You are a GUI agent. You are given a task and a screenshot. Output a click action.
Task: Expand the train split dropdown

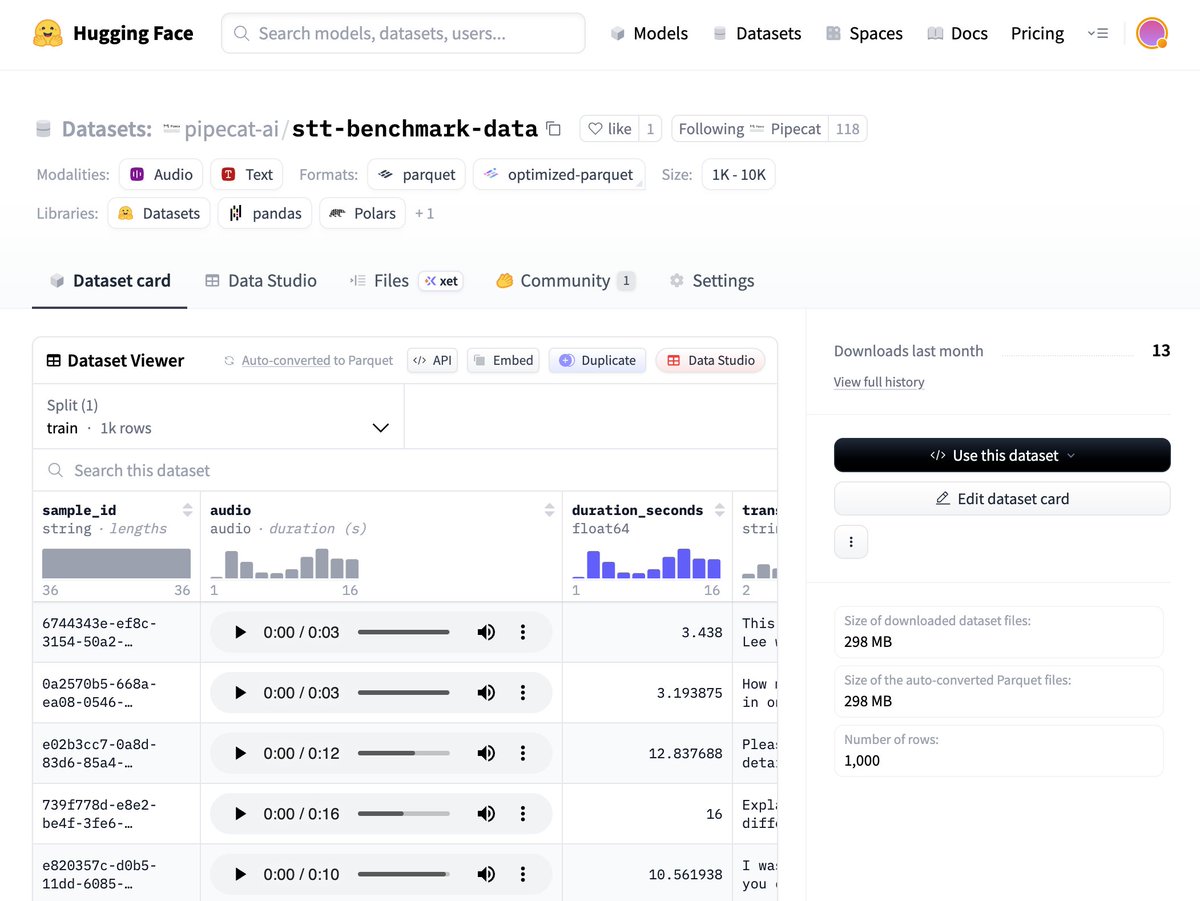pos(219,416)
